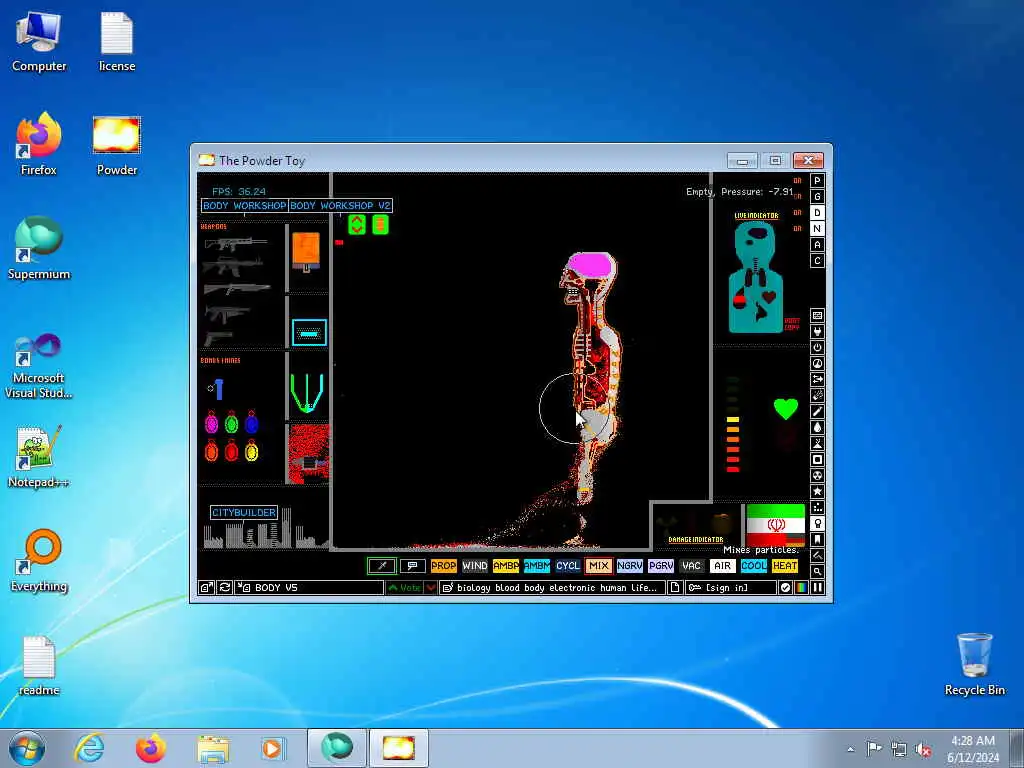Select the PGRV tool
The width and height of the screenshot is (1024, 768).
coord(661,566)
